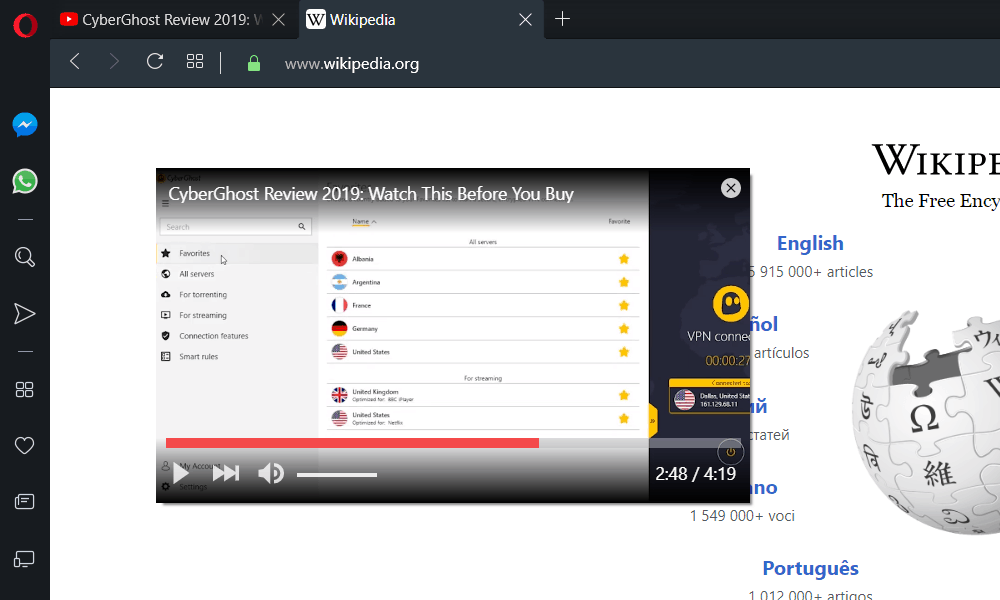Skip to the next video
This screenshot has width=1000, height=600.
[x=226, y=473]
